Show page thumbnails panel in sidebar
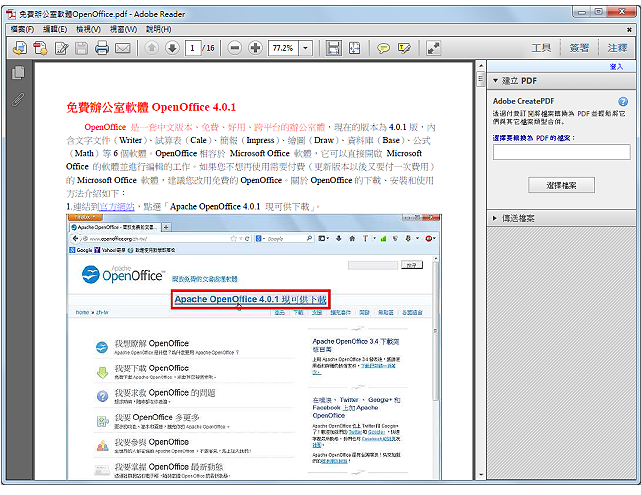 [x=18, y=73]
